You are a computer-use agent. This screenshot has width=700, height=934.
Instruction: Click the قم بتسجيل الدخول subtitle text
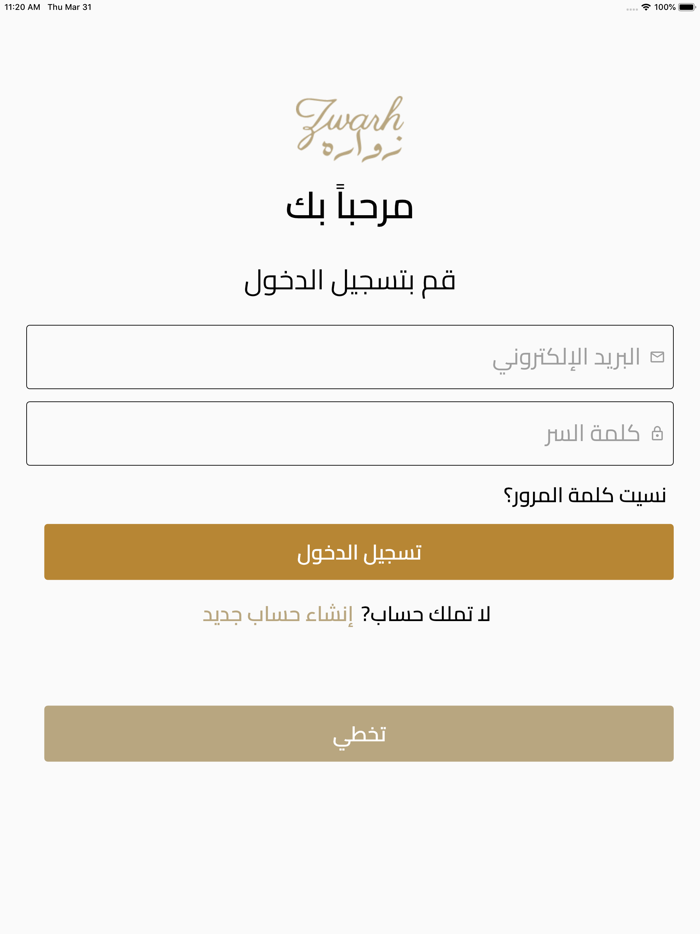[x=350, y=280]
